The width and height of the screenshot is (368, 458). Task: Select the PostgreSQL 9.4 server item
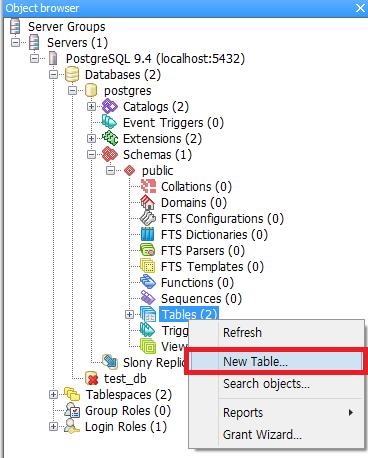[x=155, y=59]
